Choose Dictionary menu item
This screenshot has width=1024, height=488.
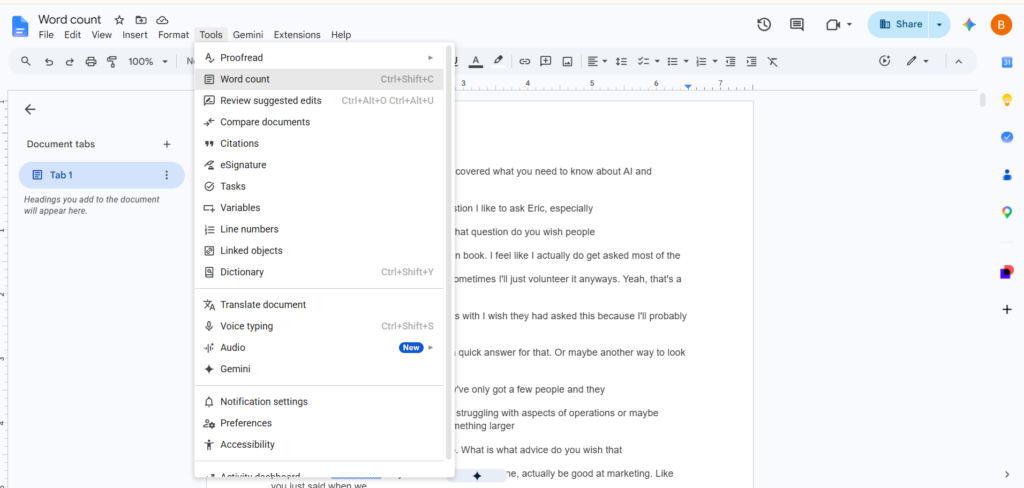point(319,272)
